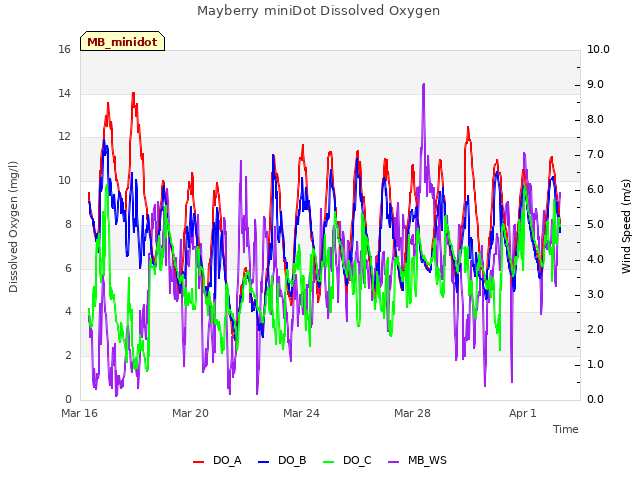The width and height of the screenshot is (640, 480).
Task: Click the MB_minidot label box
Action: 122,41
